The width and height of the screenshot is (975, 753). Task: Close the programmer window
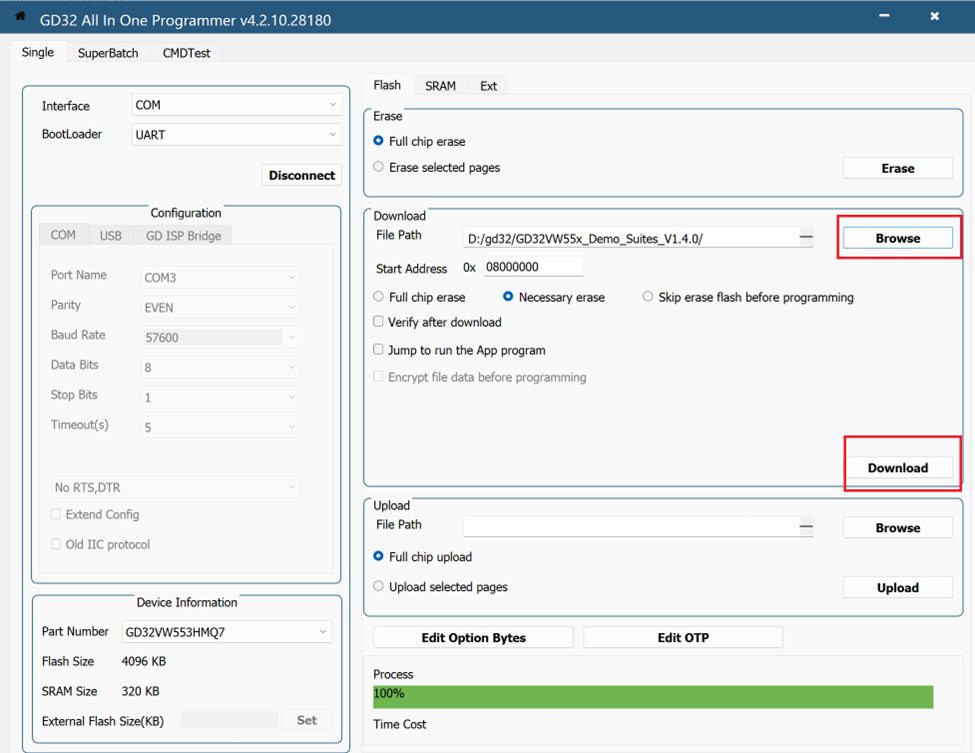pyautogui.click(x=934, y=17)
